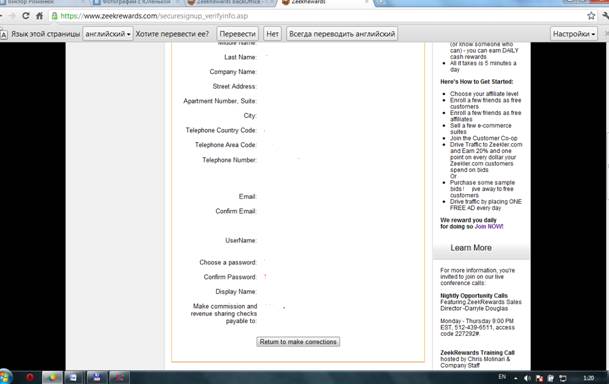Screen dimensions: 609x384
Task: Click Return to make corrections button
Action: [298, 342]
